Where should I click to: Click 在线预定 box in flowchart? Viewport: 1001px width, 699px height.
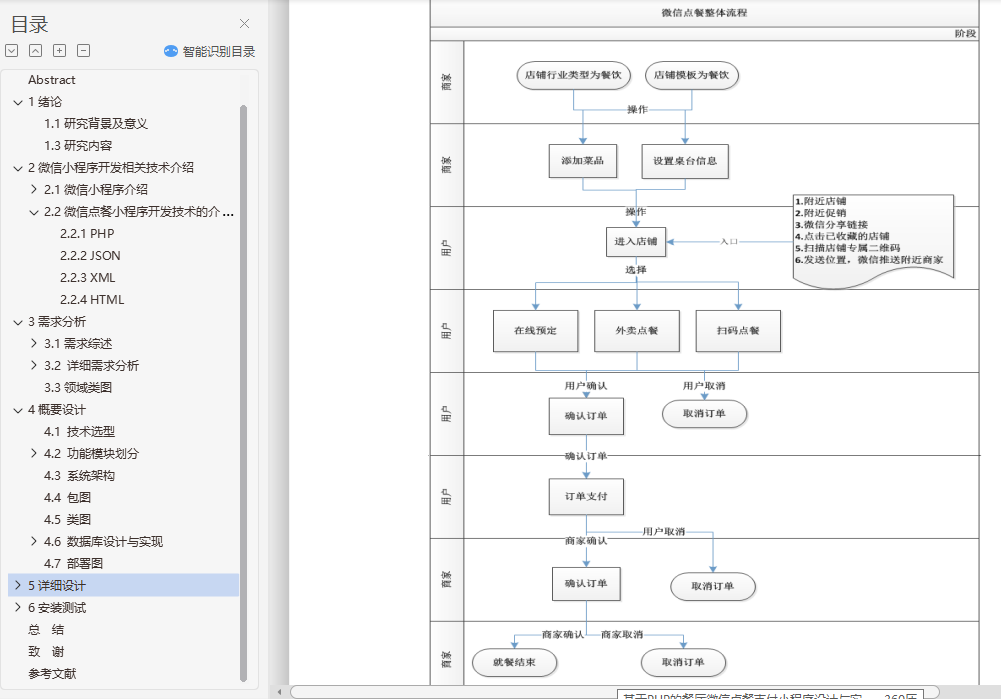tap(536, 331)
